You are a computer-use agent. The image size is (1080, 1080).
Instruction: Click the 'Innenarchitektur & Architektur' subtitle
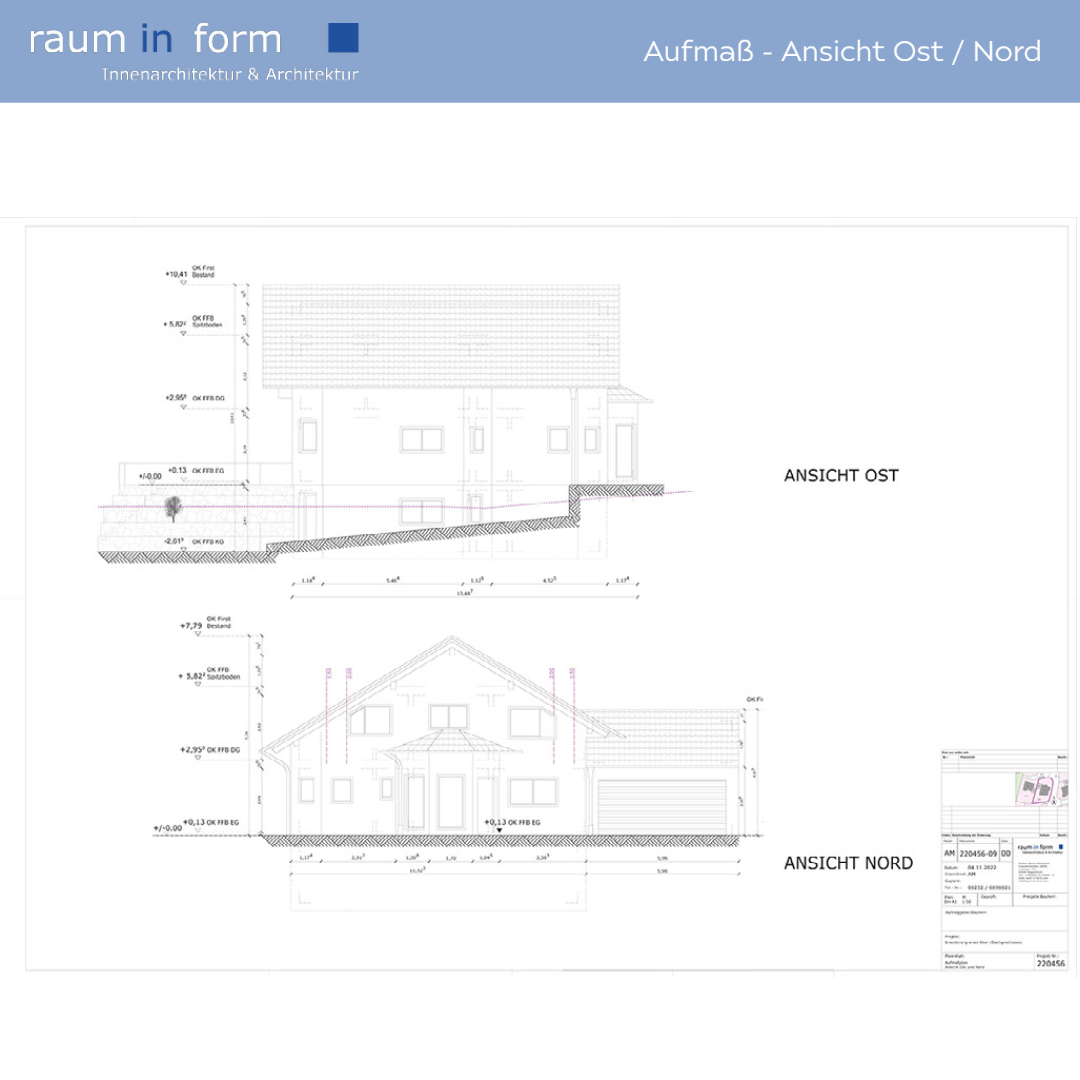tap(230, 75)
